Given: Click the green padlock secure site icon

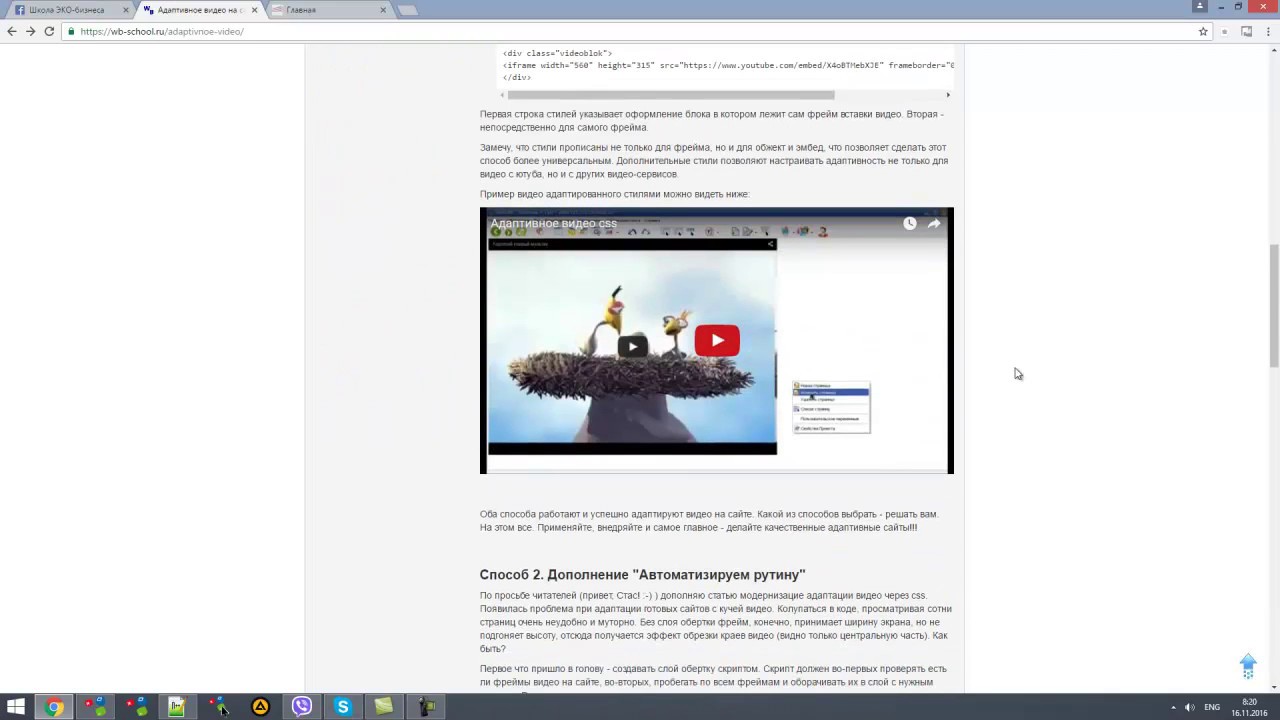Looking at the screenshot, I should click(x=71, y=31).
